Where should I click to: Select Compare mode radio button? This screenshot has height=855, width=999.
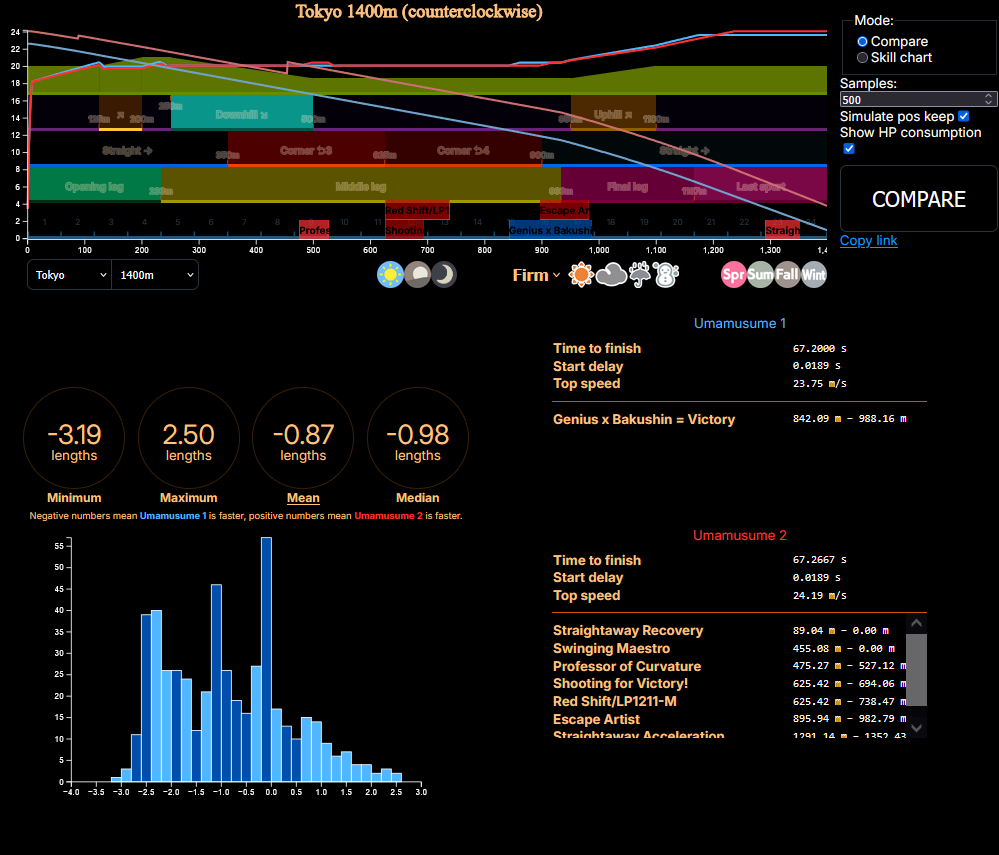click(862, 41)
